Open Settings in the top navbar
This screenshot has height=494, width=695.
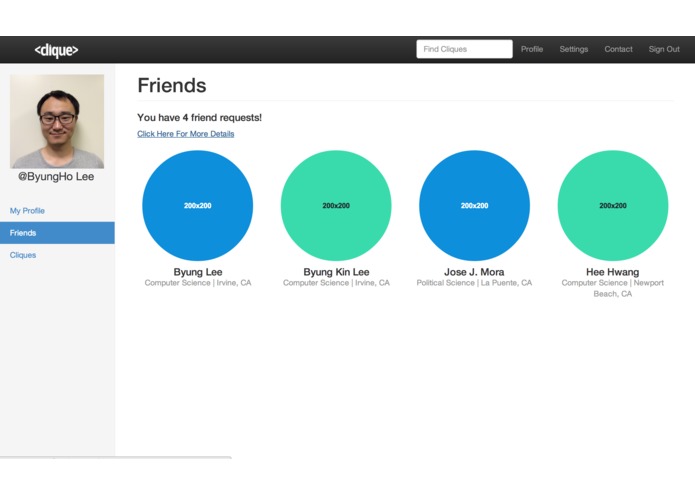click(574, 49)
